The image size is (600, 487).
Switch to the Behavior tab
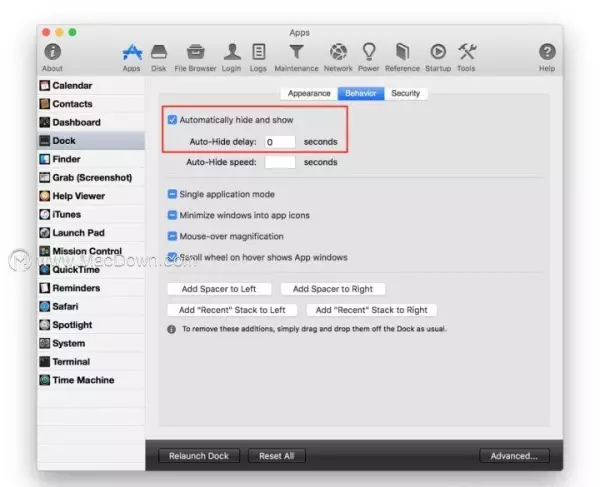tap(361, 93)
